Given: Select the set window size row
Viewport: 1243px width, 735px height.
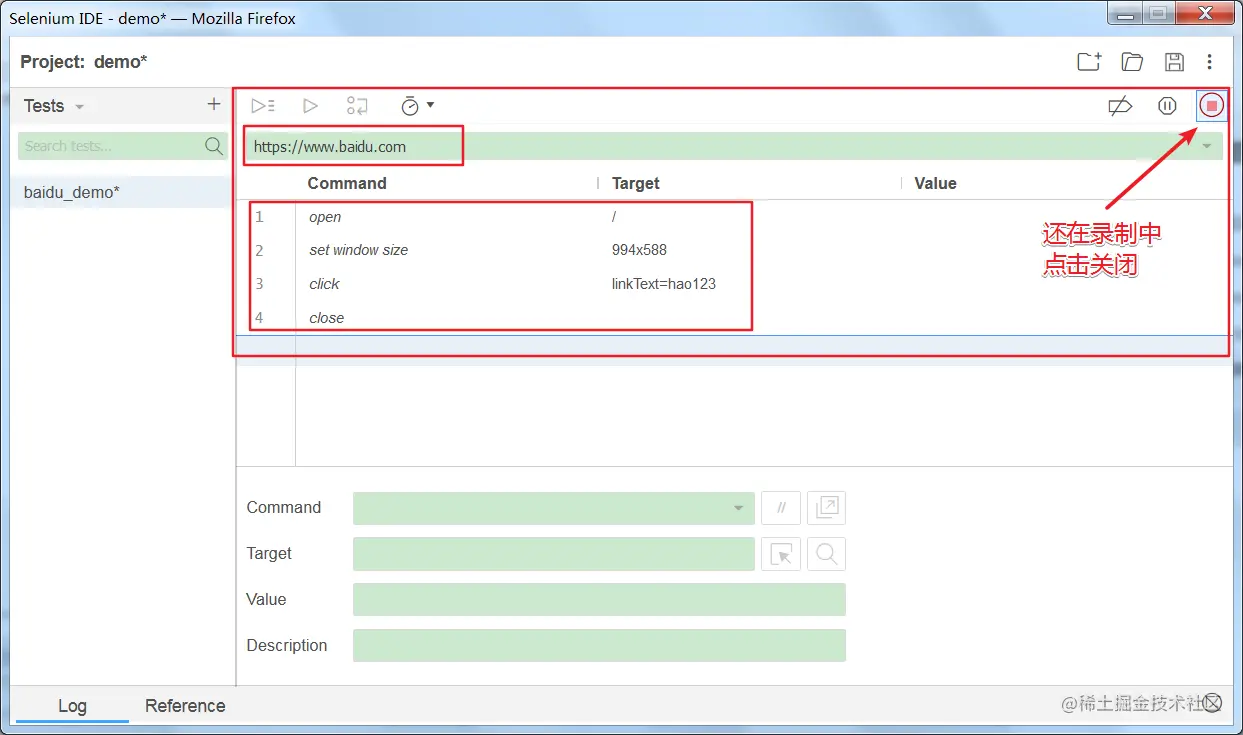Looking at the screenshot, I should click(x=732, y=250).
